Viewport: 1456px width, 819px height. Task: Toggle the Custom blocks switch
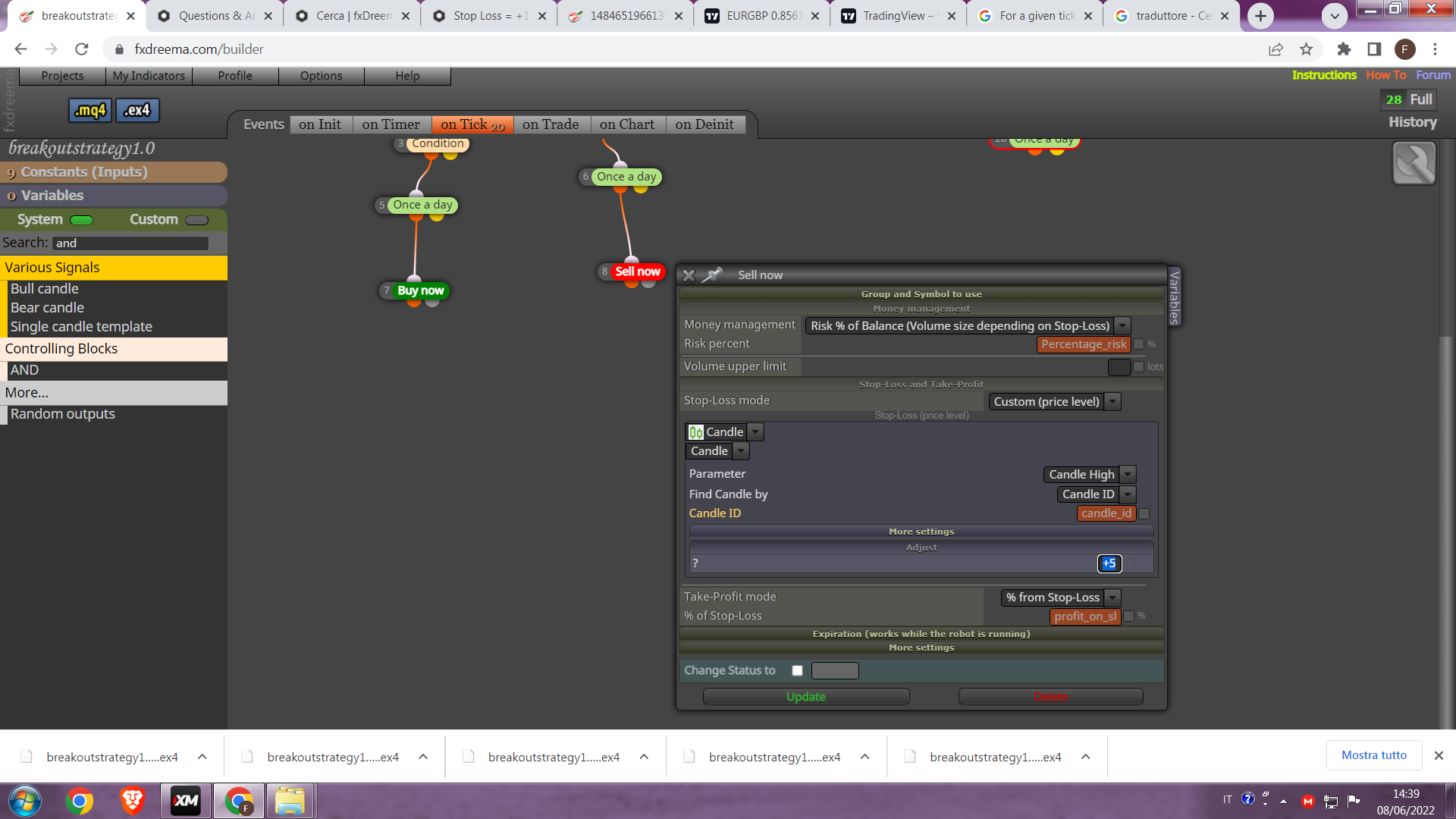pyautogui.click(x=196, y=220)
